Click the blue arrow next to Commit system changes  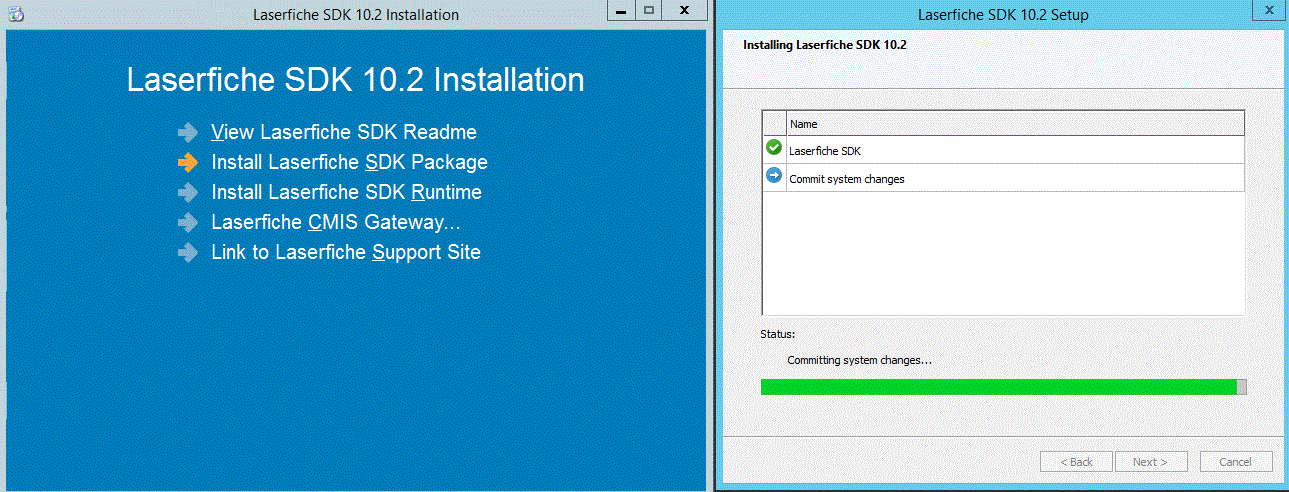pyautogui.click(x=774, y=177)
